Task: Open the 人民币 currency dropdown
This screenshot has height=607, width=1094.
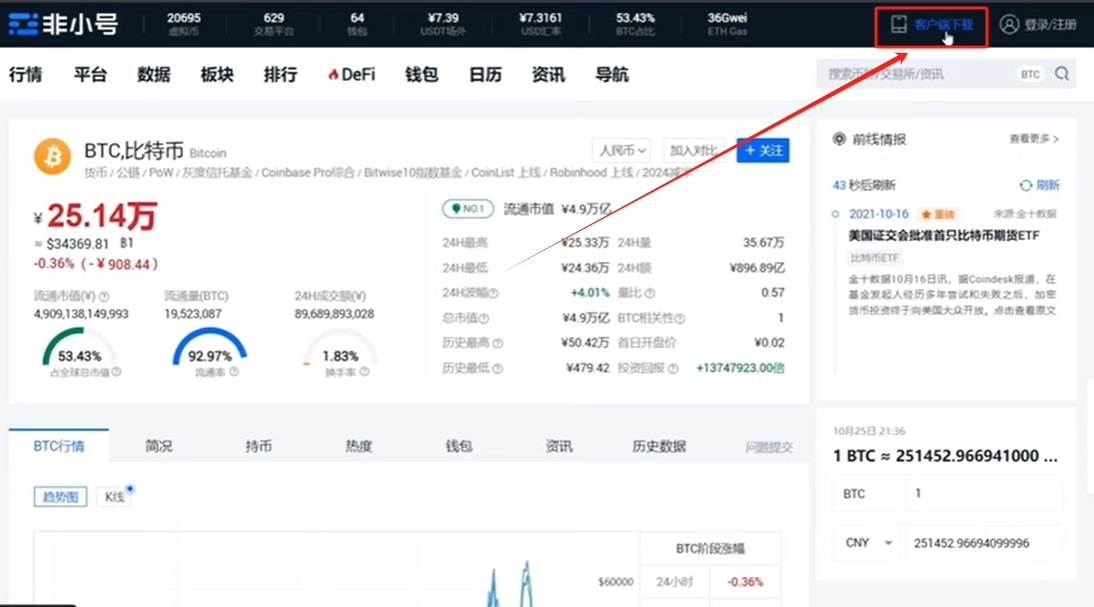Action: point(622,151)
